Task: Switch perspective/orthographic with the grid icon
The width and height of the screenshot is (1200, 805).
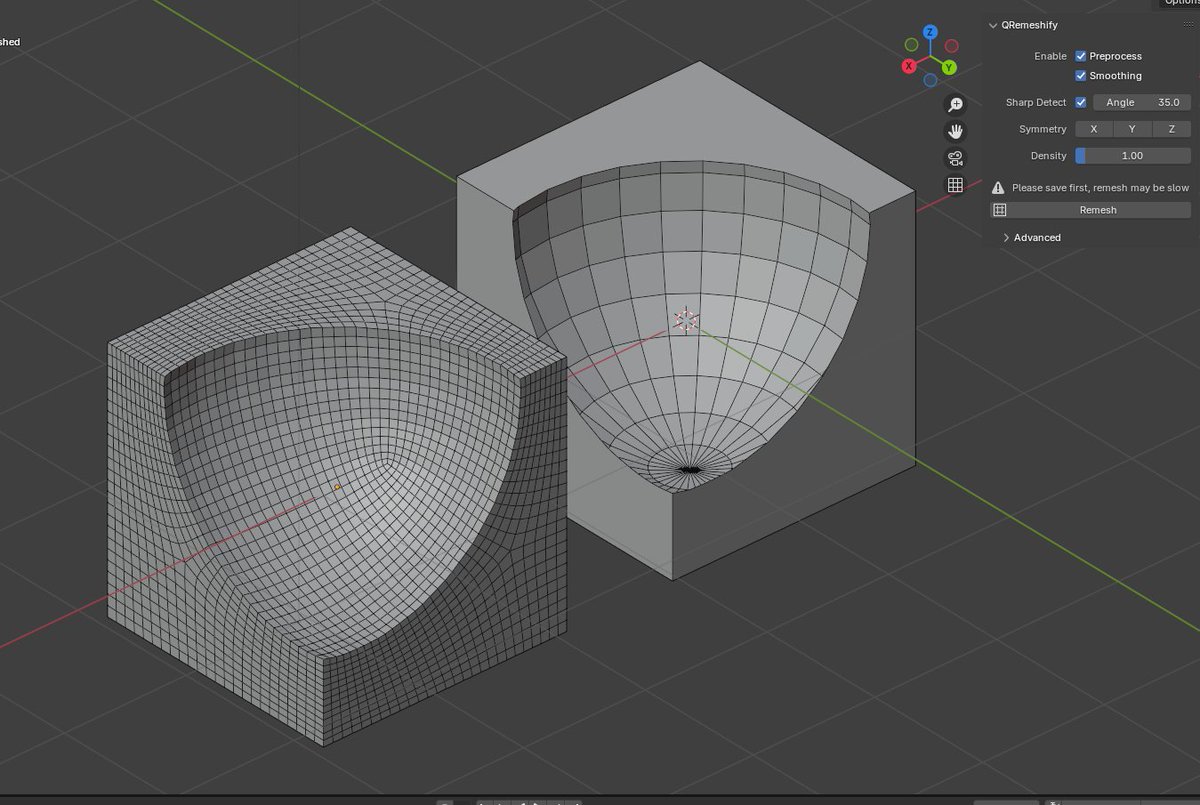Action: point(955,185)
